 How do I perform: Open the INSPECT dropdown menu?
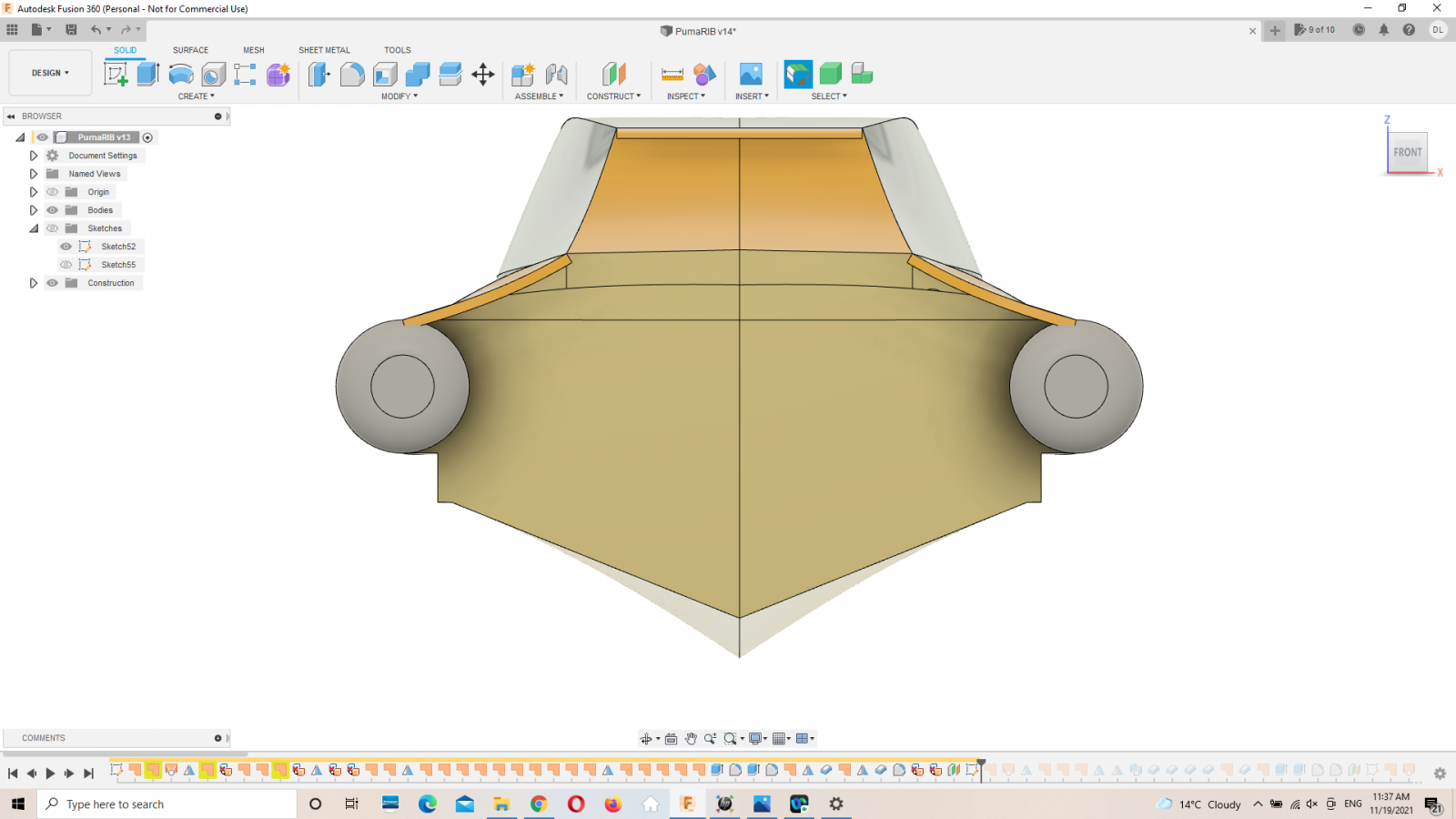coord(686,96)
